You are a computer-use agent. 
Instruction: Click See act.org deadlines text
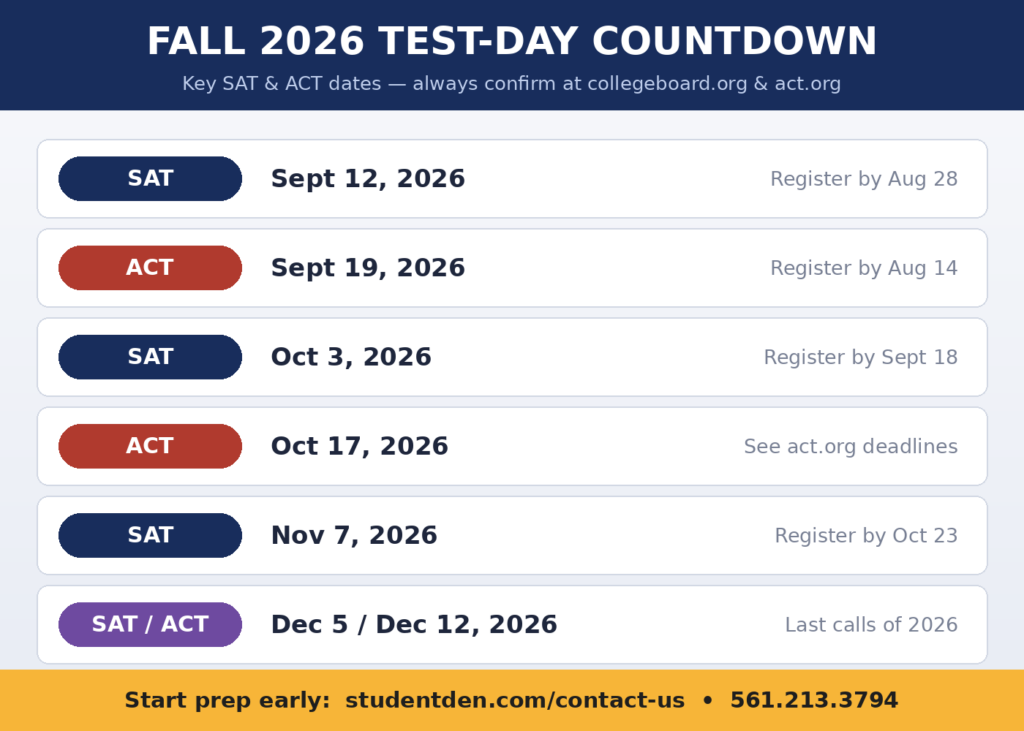851,446
